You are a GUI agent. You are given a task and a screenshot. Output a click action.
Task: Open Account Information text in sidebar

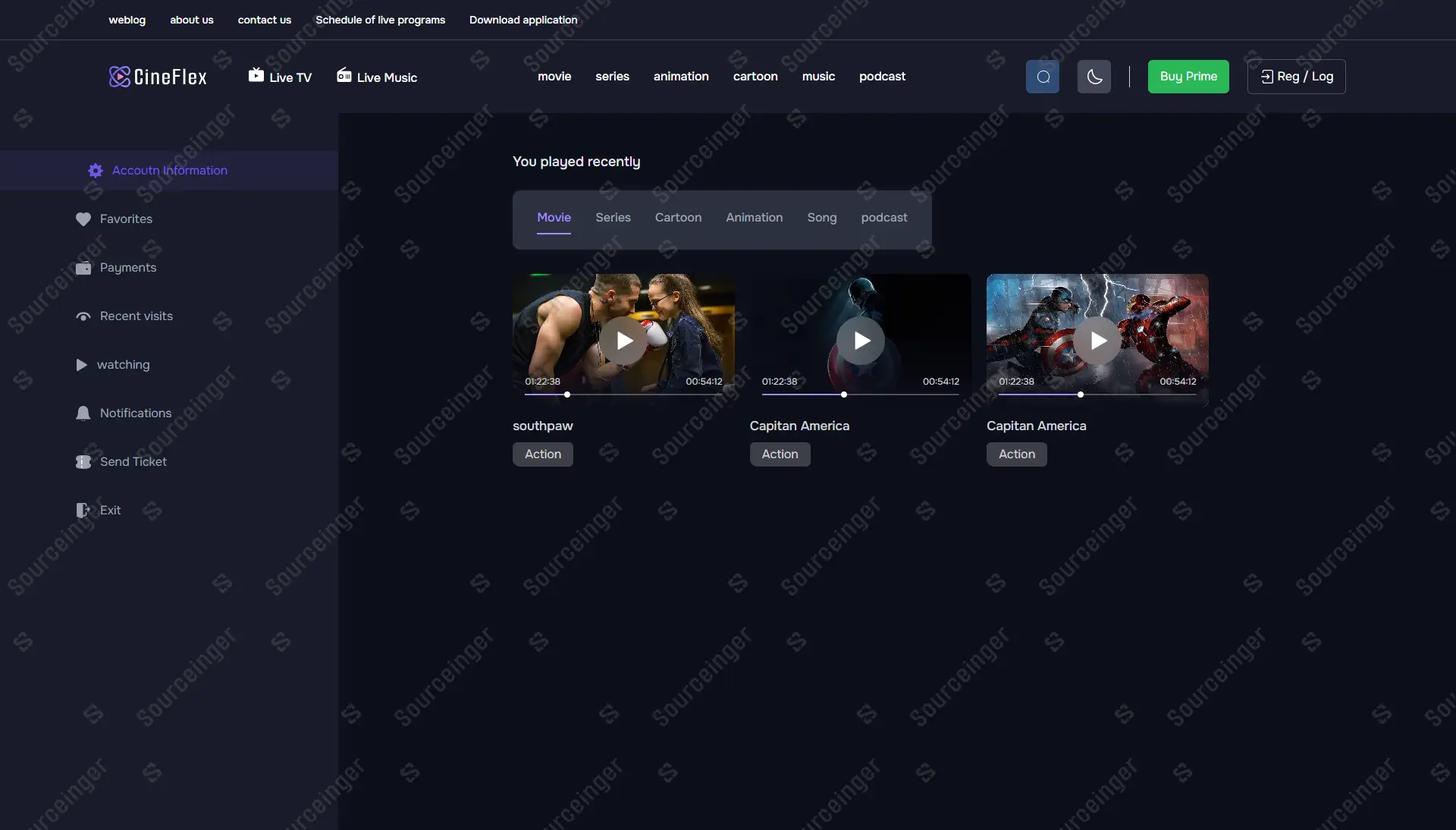(x=170, y=171)
